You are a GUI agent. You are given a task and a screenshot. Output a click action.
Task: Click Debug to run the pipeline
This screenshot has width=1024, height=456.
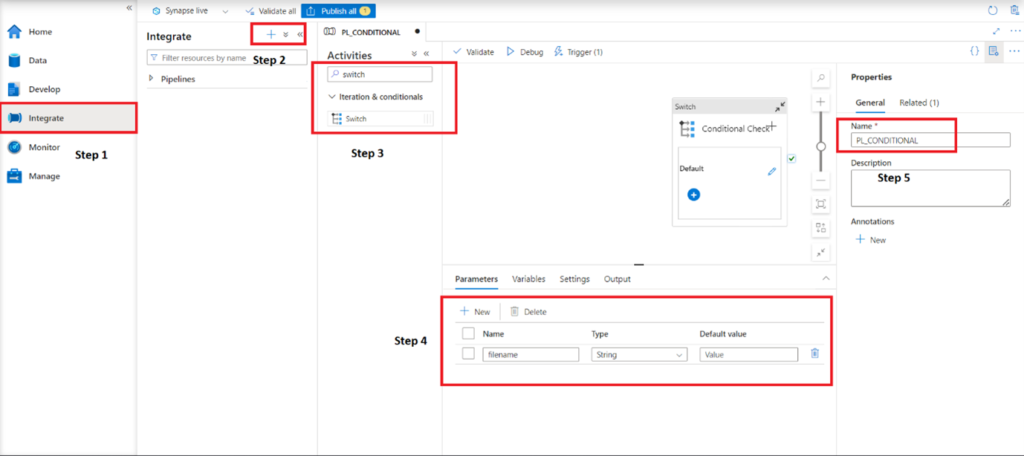525,51
